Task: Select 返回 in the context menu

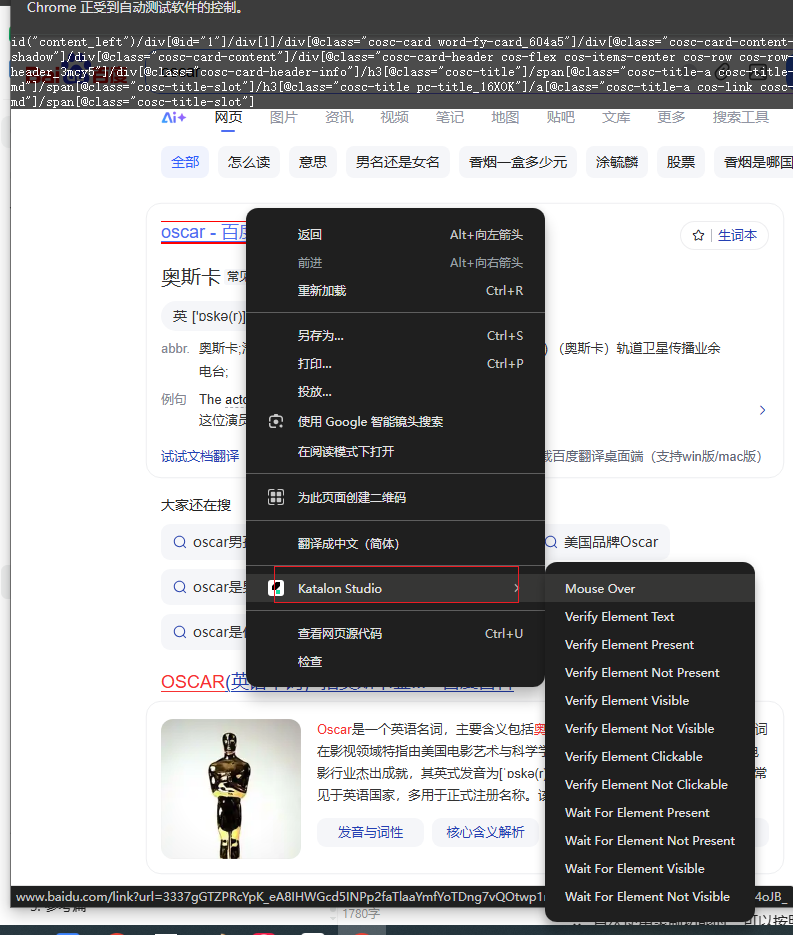Action: click(x=395, y=235)
